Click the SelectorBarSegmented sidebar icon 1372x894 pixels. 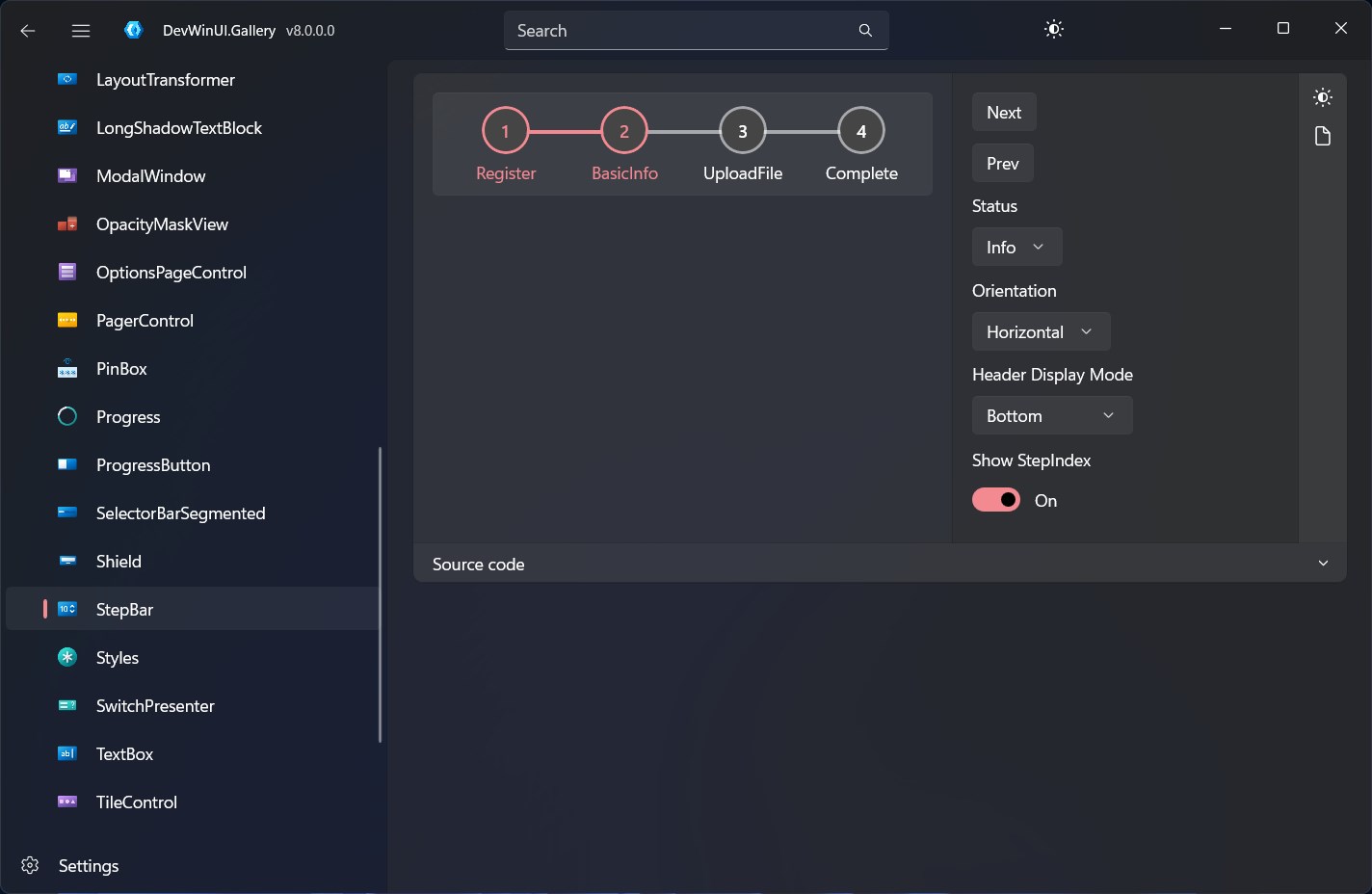click(67, 513)
